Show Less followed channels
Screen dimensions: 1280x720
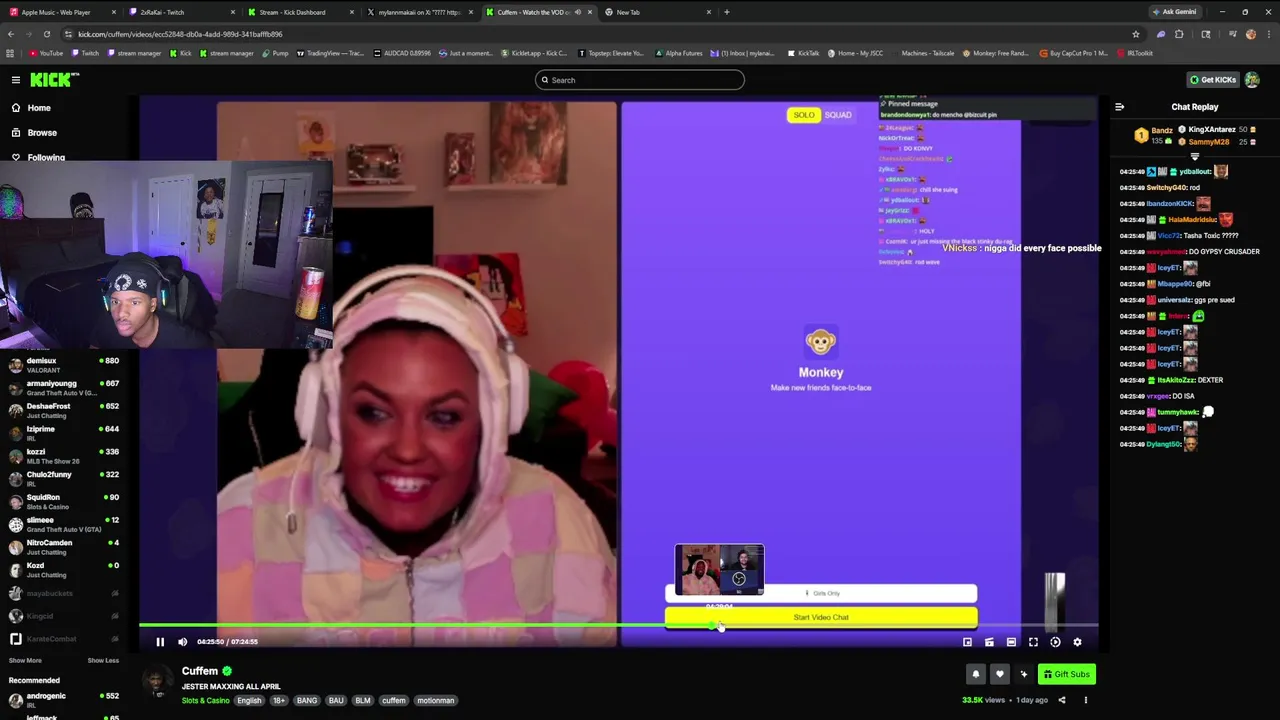click(103, 661)
